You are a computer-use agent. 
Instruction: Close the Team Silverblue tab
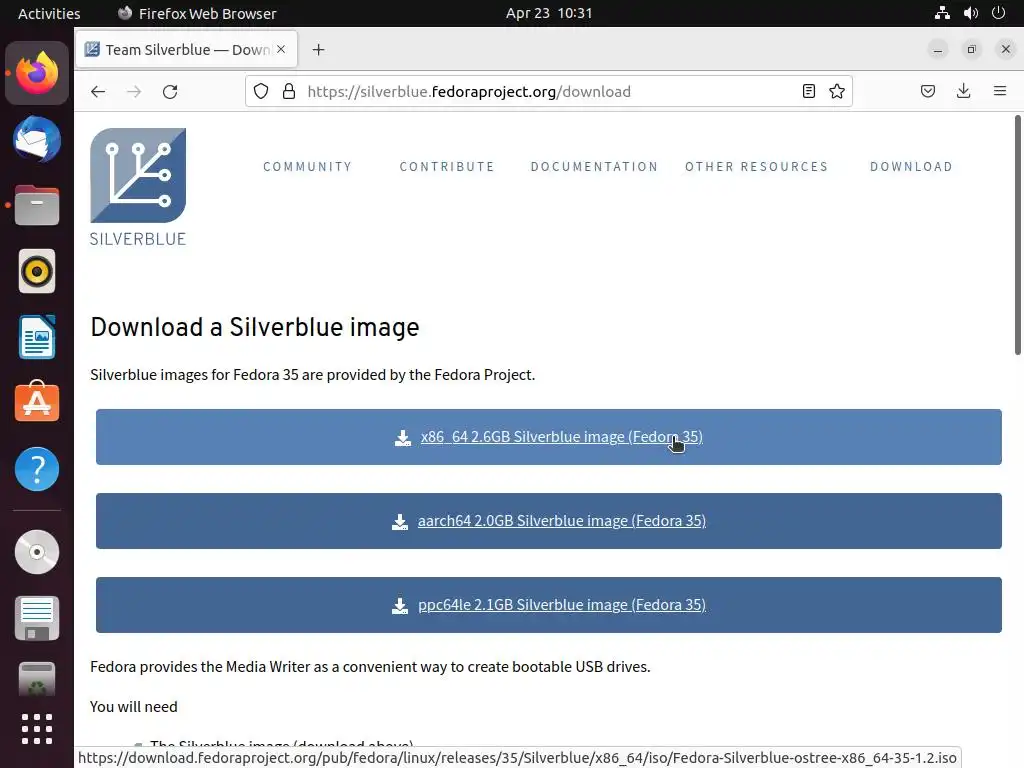281,49
